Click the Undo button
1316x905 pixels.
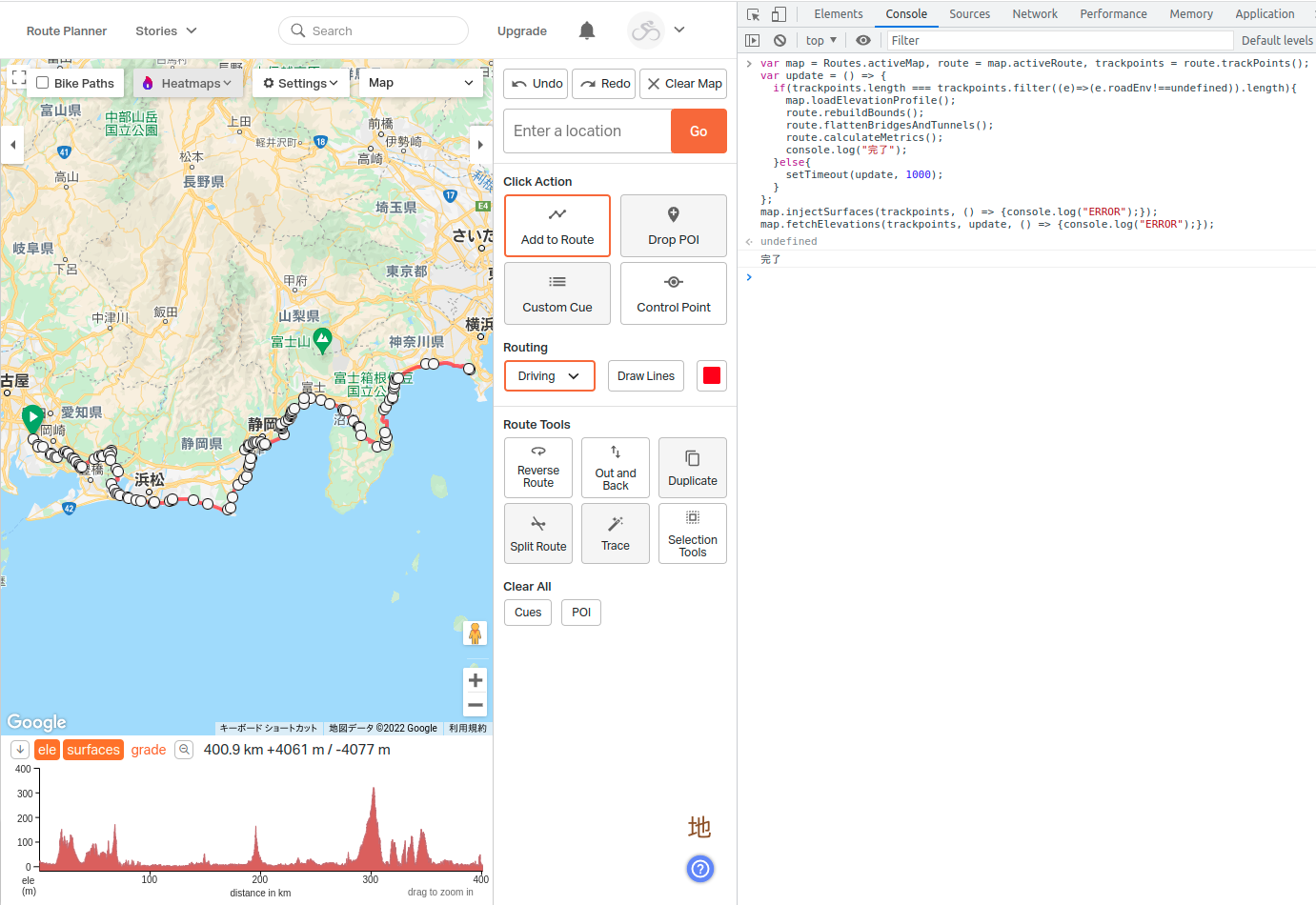(x=537, y=84)
